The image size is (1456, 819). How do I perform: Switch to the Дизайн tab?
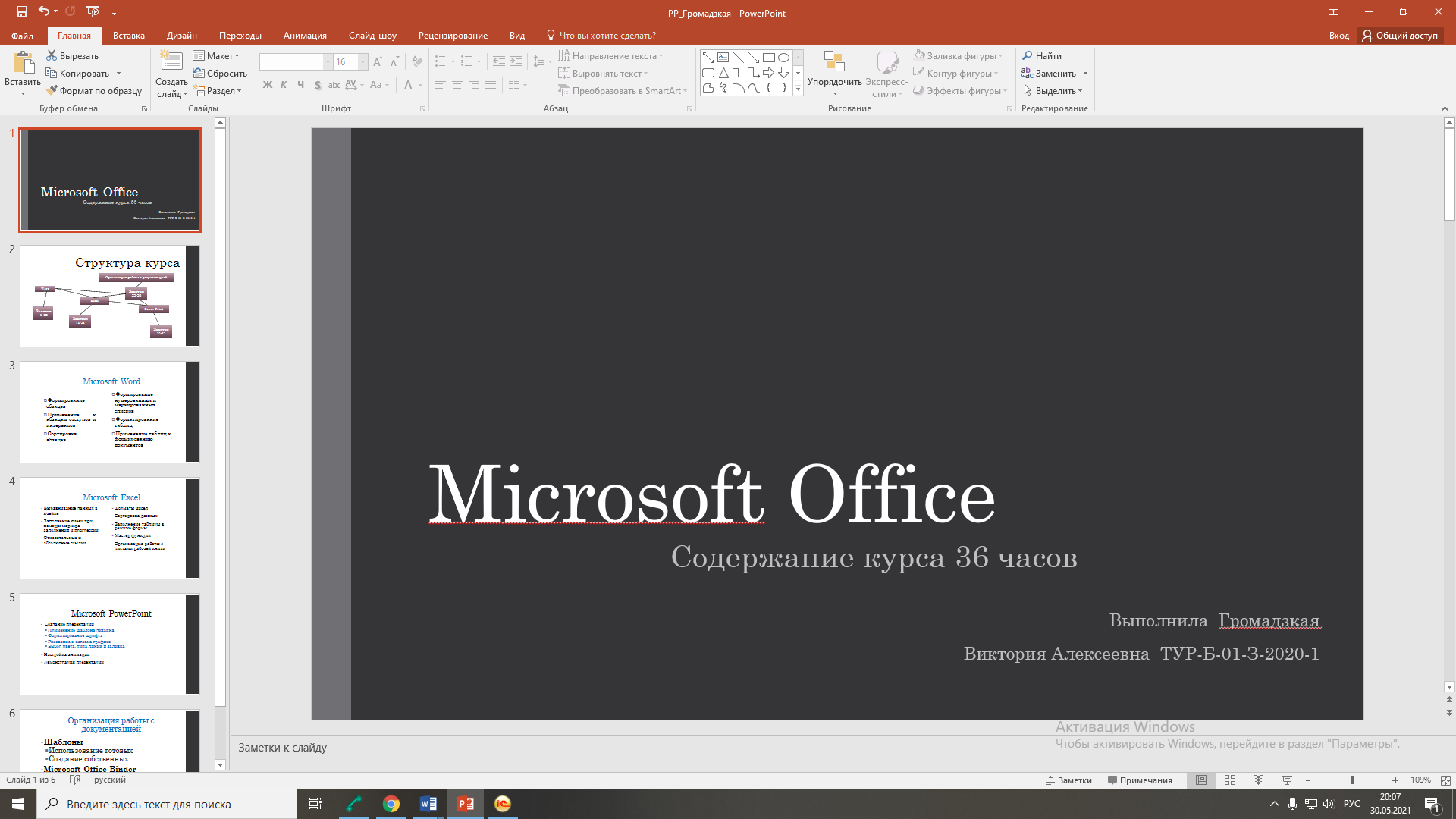pos(181,36)
